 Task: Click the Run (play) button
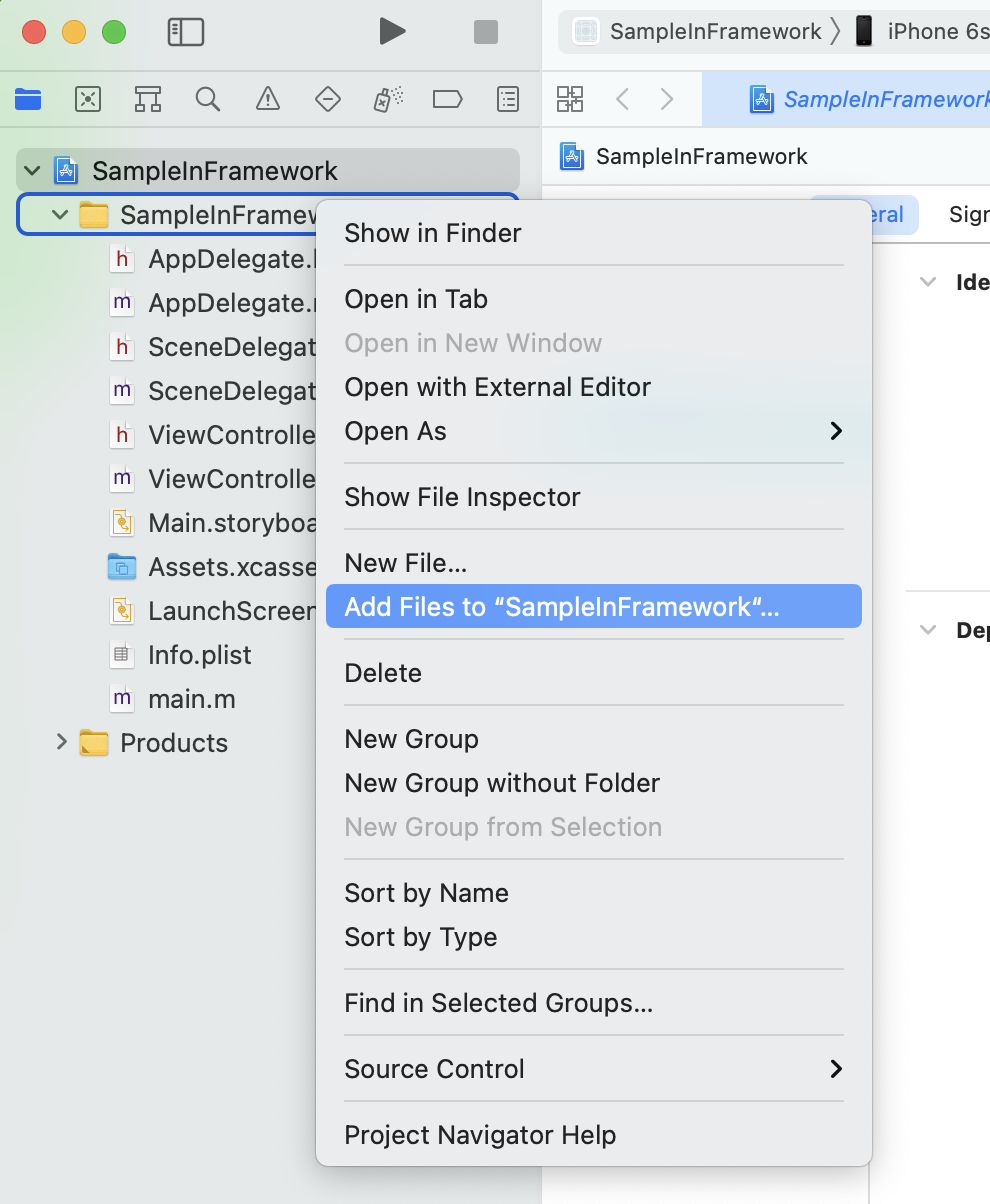click(392, 31)
